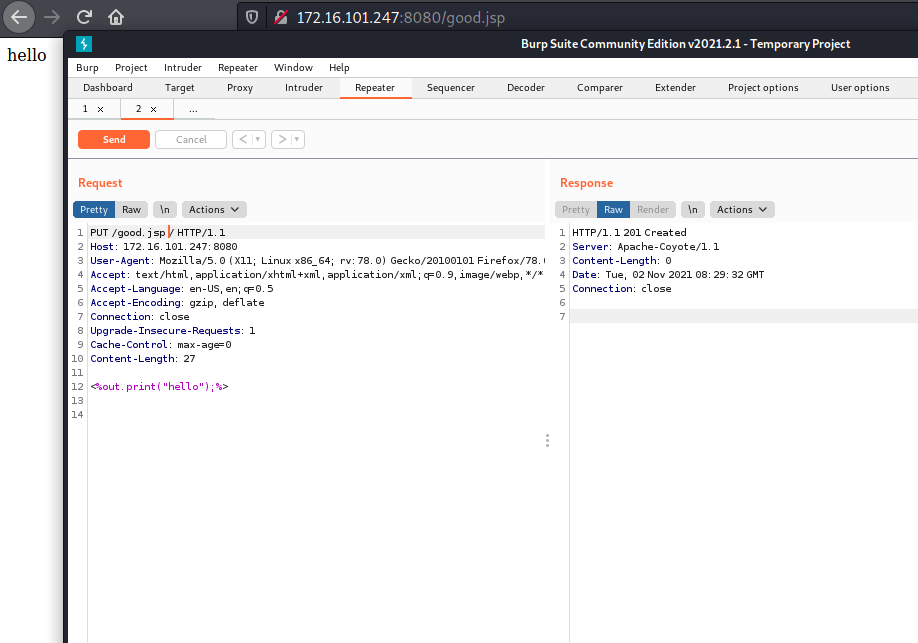Toggle non-printable chars in Request

click(165, 210)
